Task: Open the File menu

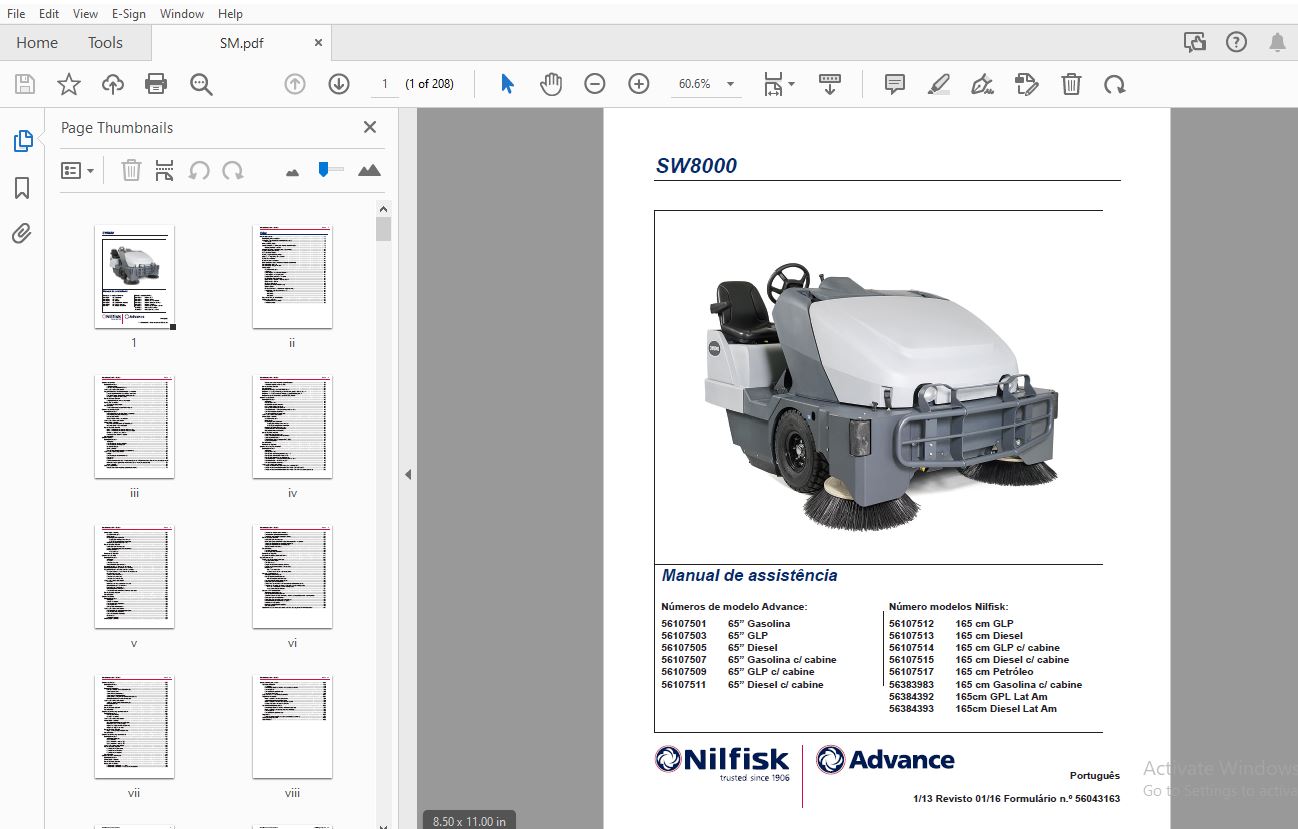Action: pos(16,14)
